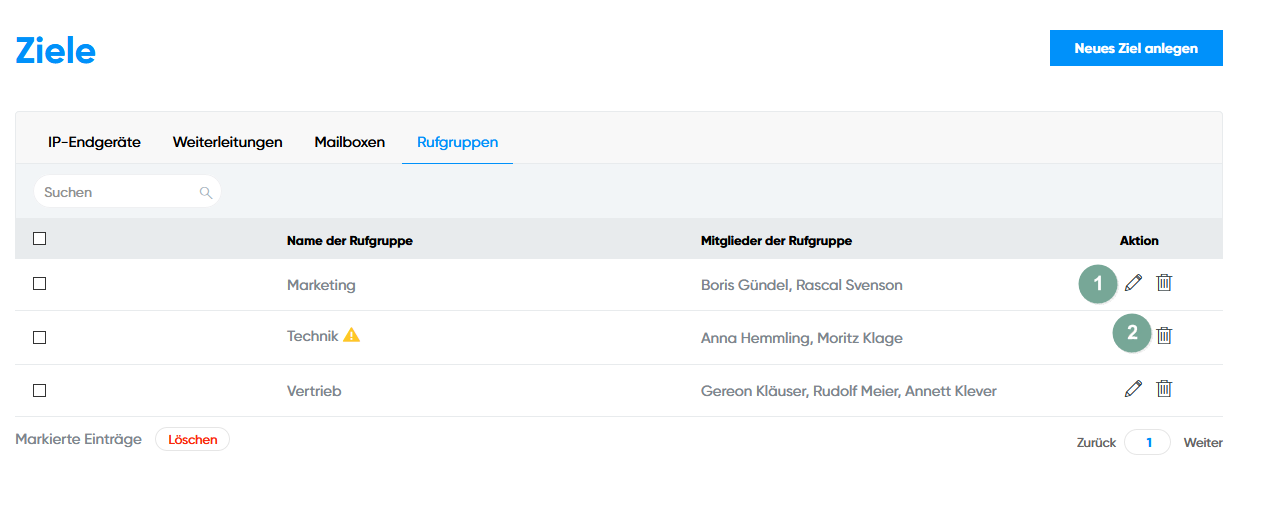The image size is (1264, 505).
Task: Select the Technik row checkbox
Action: 40,338
